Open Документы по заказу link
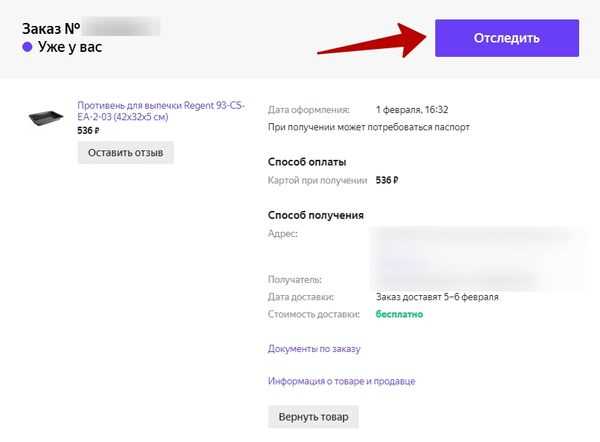 point(314,349)
